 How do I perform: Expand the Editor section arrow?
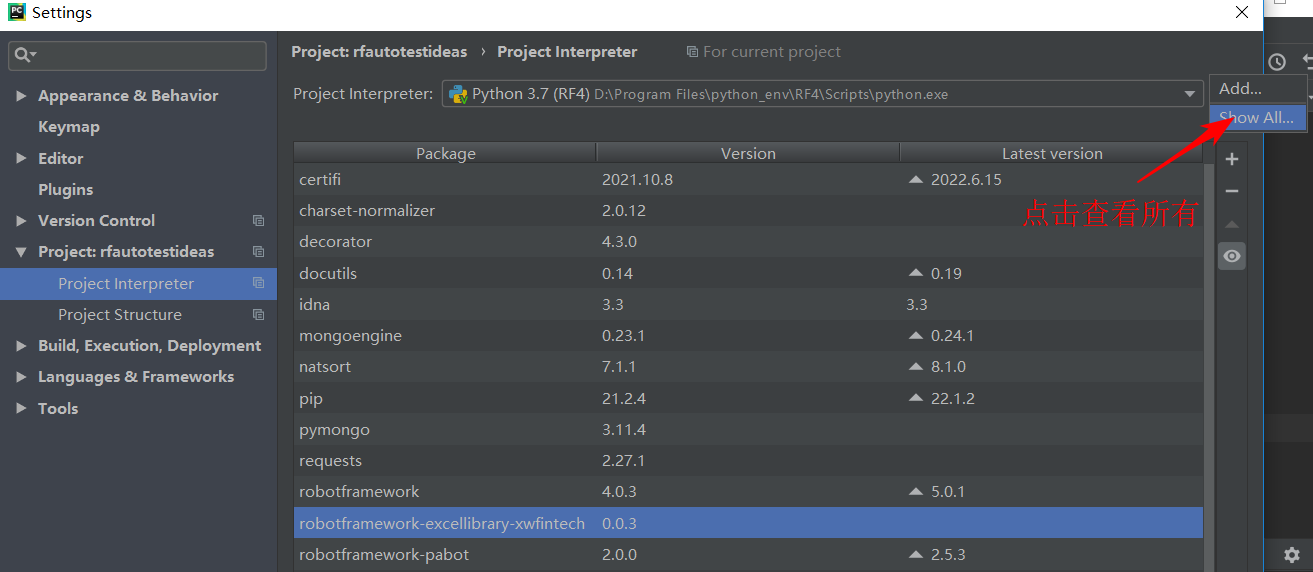coord(21,158)
